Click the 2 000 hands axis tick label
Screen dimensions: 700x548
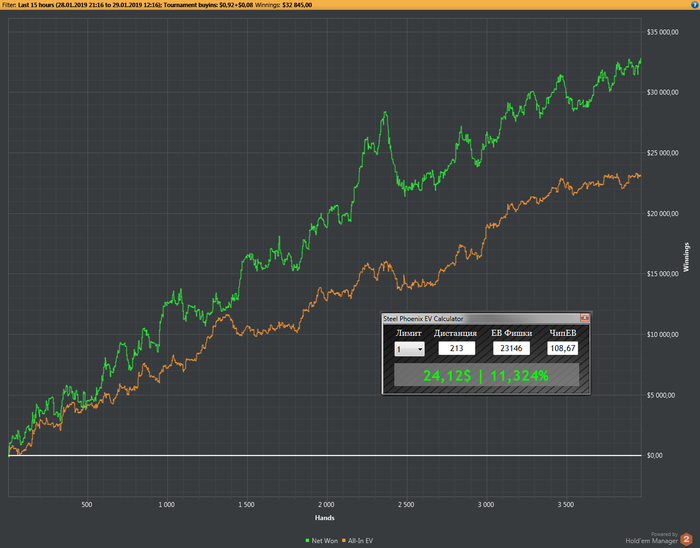[326, 504]
